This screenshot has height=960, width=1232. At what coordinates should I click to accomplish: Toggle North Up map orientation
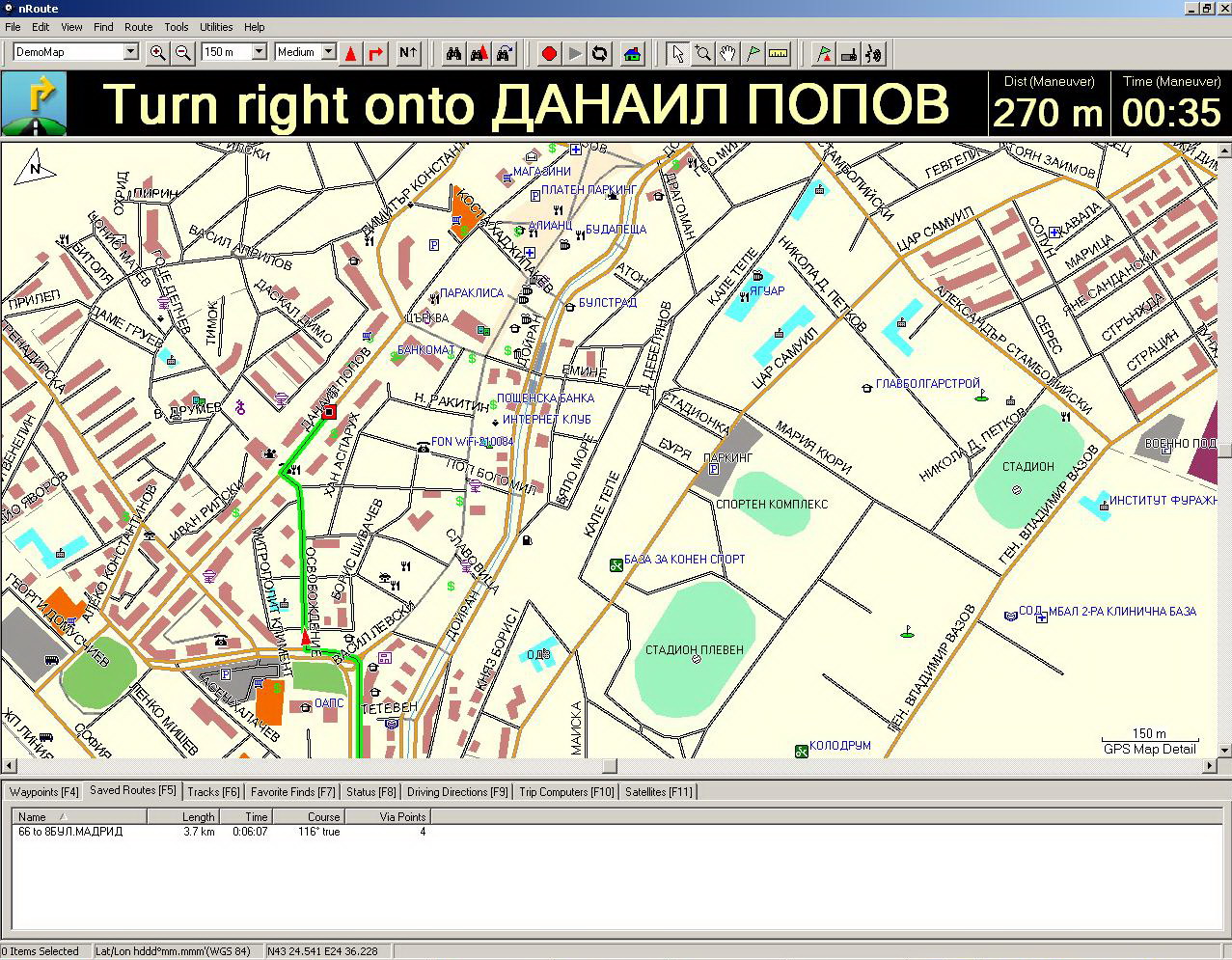tap(408, 53)
